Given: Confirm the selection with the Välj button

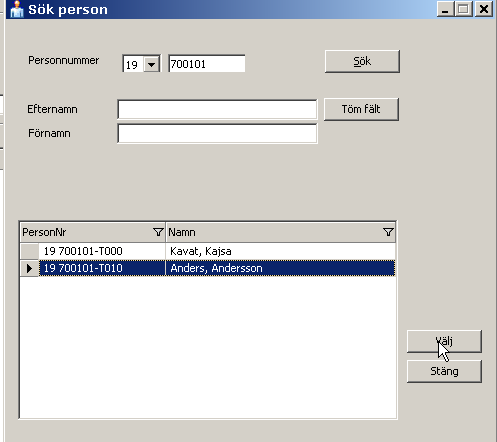Looking at the screenshot, I should (444, 341).
